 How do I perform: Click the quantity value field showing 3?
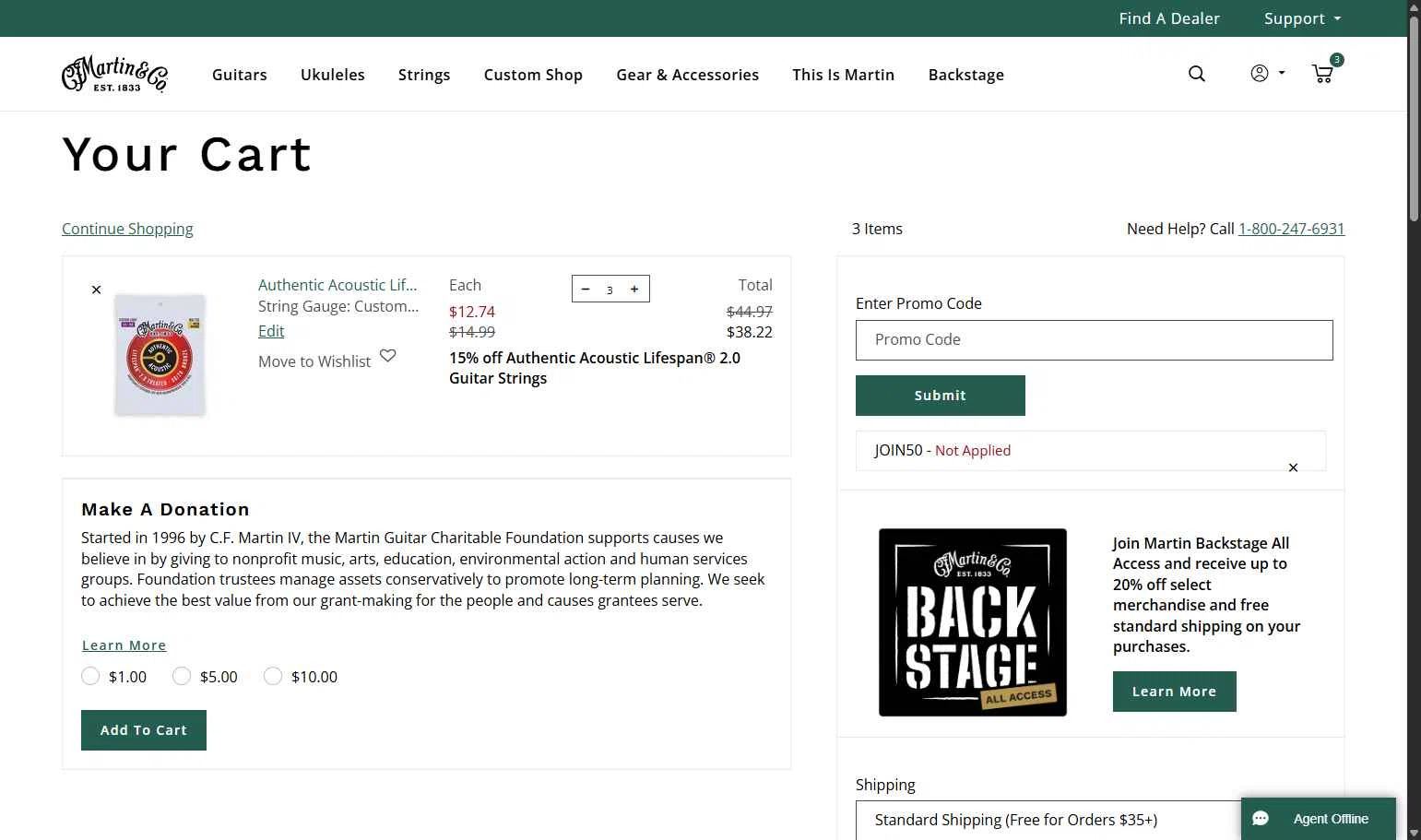(x=610, y=290)
